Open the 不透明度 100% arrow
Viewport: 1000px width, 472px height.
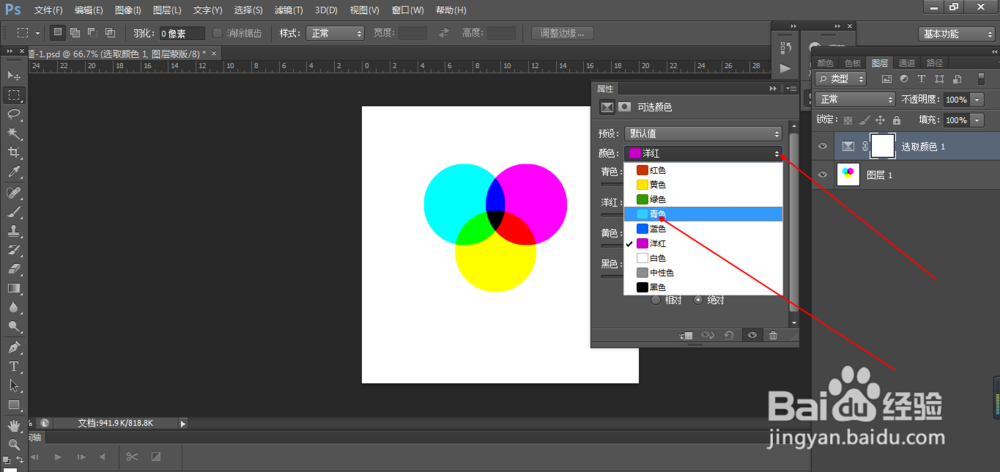(976, 100)
